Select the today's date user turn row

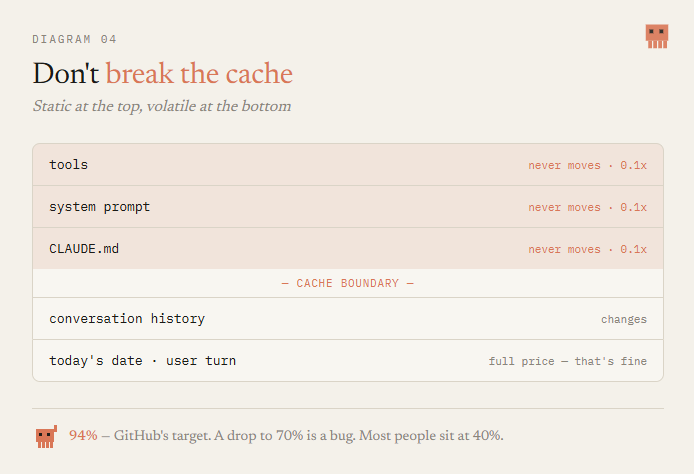348,361
